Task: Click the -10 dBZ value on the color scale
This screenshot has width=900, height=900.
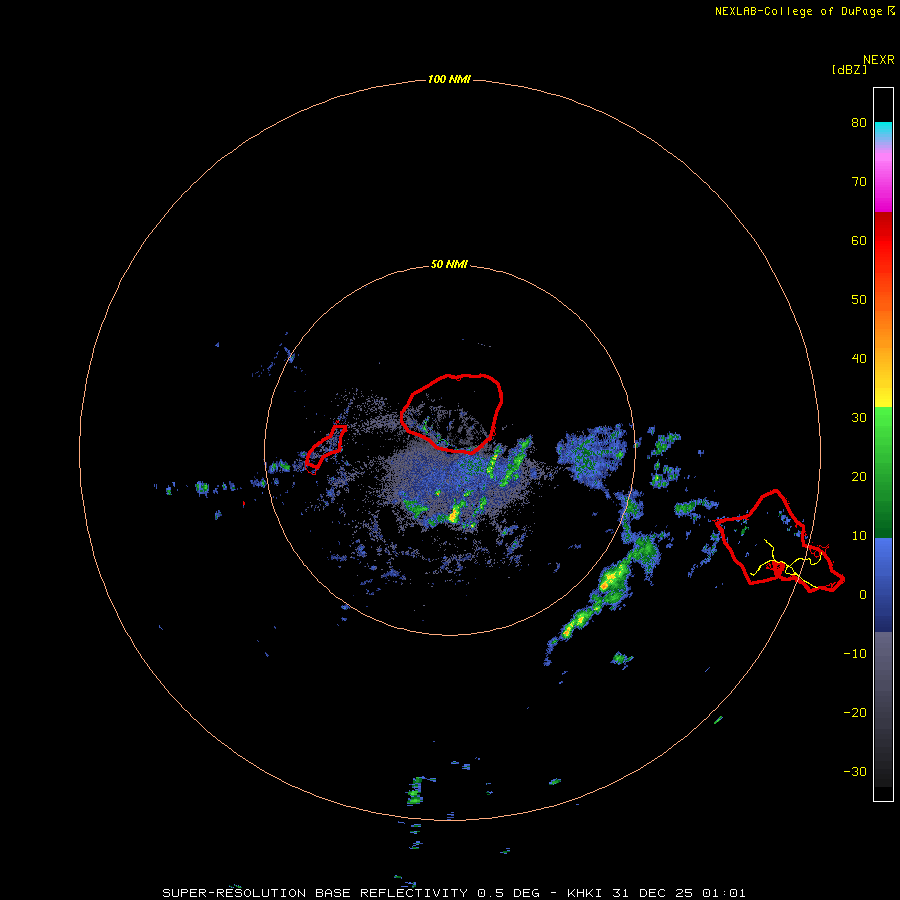Action: click(x=855, y=654)
